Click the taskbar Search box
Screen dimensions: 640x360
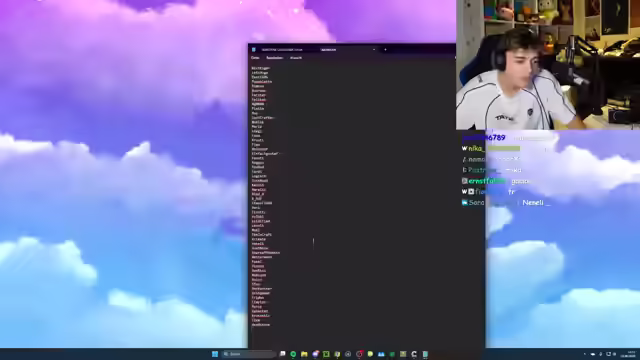tap(249, 354)
